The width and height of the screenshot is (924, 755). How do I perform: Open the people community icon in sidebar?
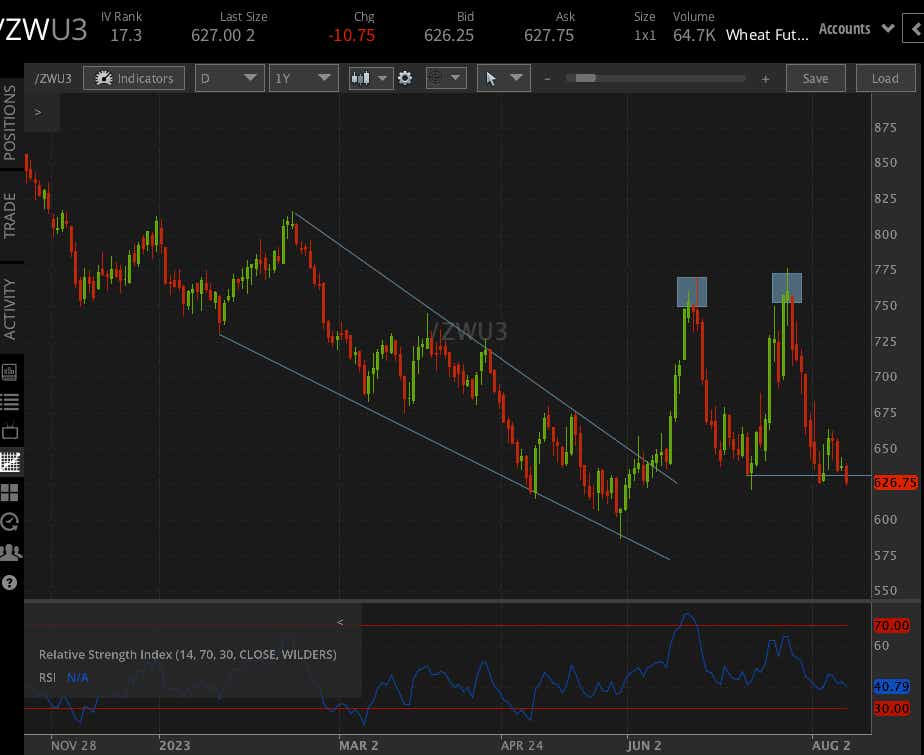click(10, 551)
